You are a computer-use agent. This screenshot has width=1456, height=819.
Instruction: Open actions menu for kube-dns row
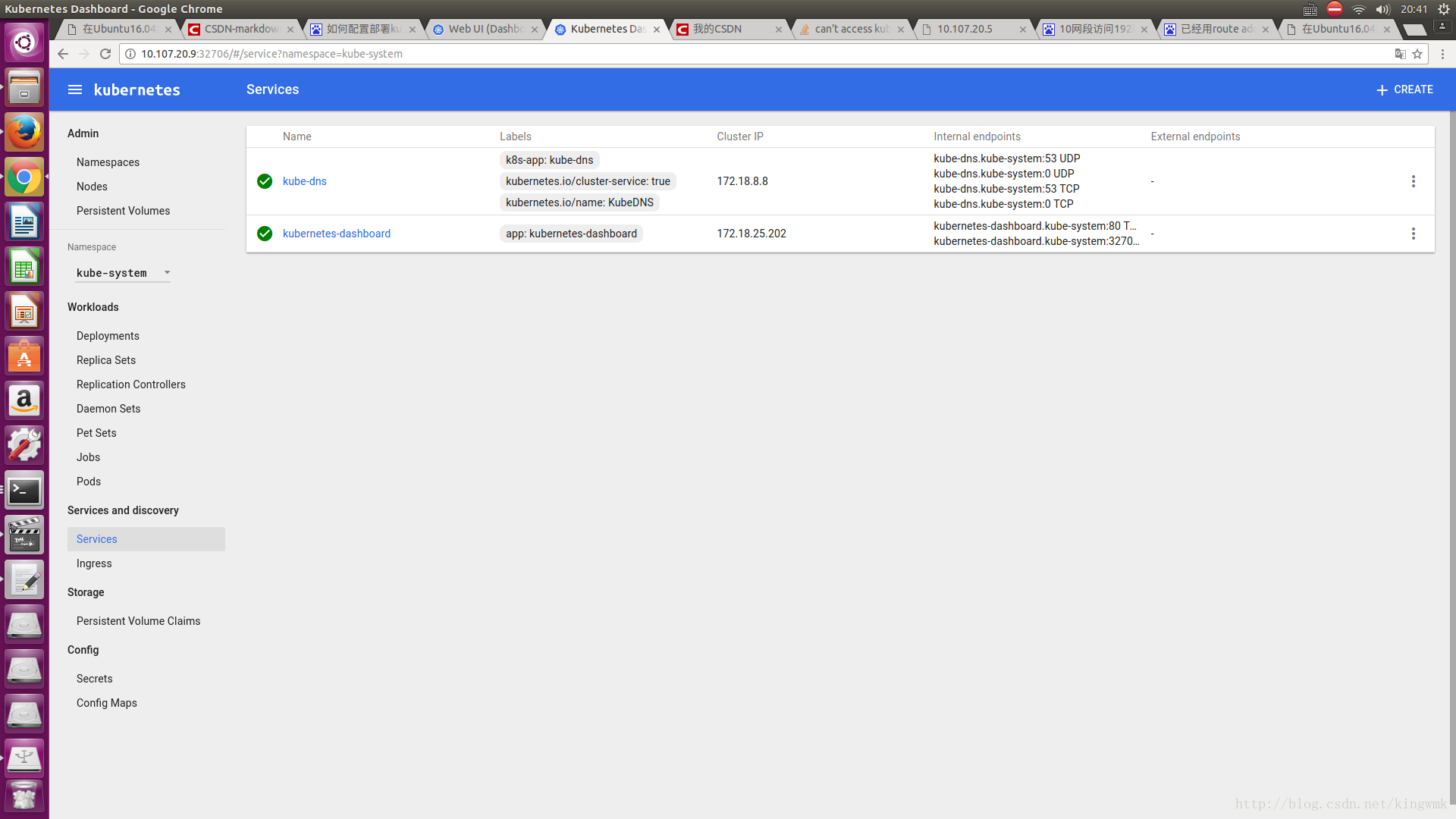pyautogui.click(x=1413, y=181)
